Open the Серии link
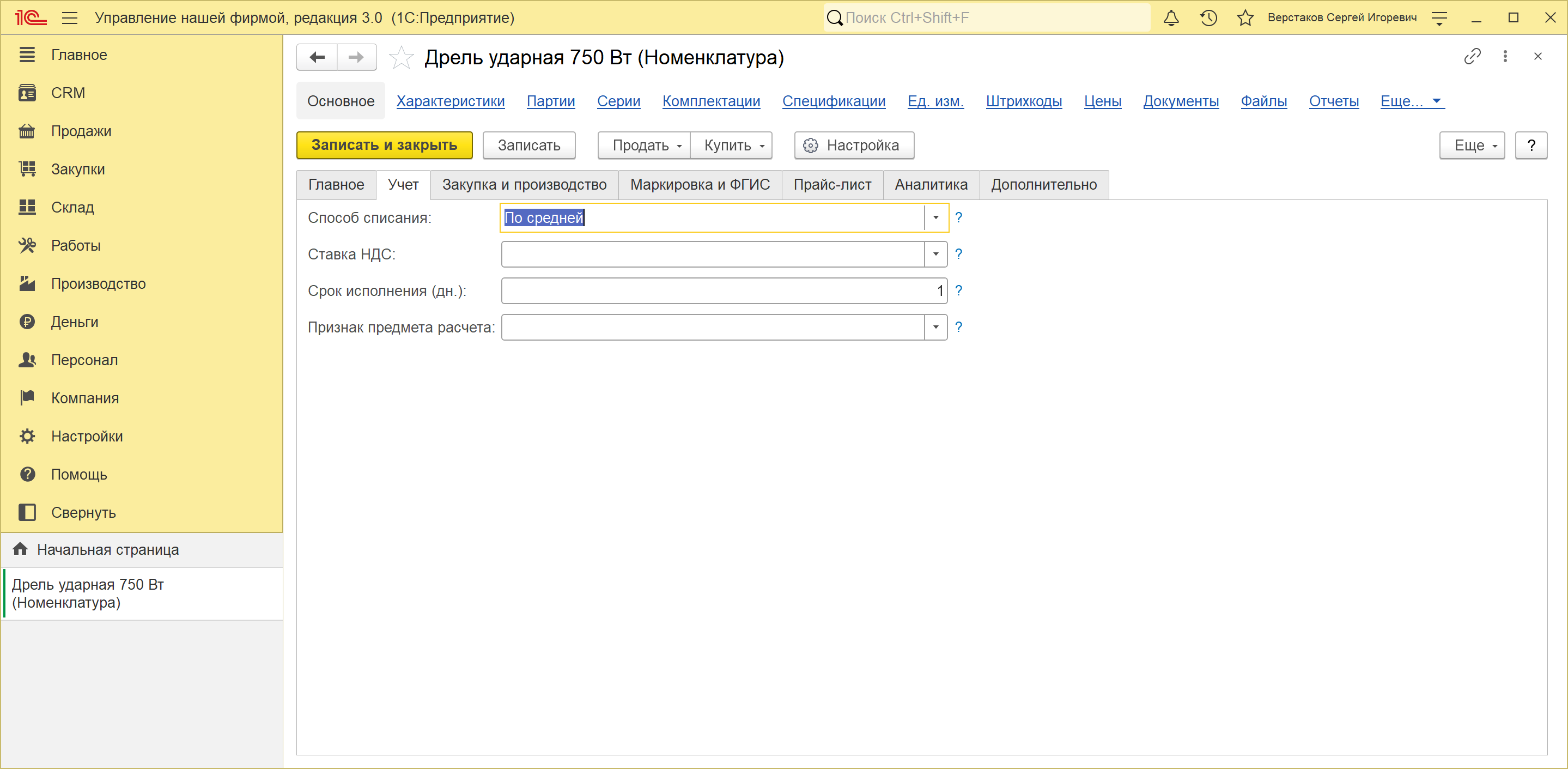Screen dimensions: 1568x769 [x=618, y=101]
